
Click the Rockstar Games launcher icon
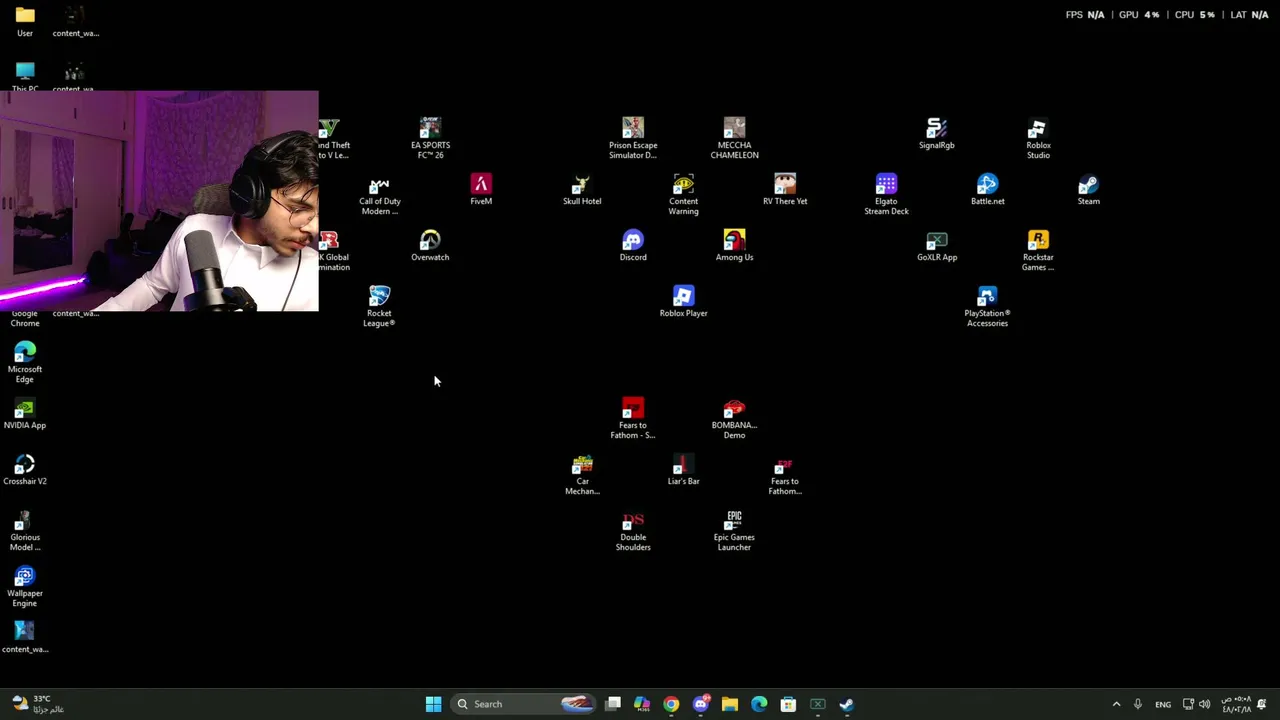click(1038, 250)
